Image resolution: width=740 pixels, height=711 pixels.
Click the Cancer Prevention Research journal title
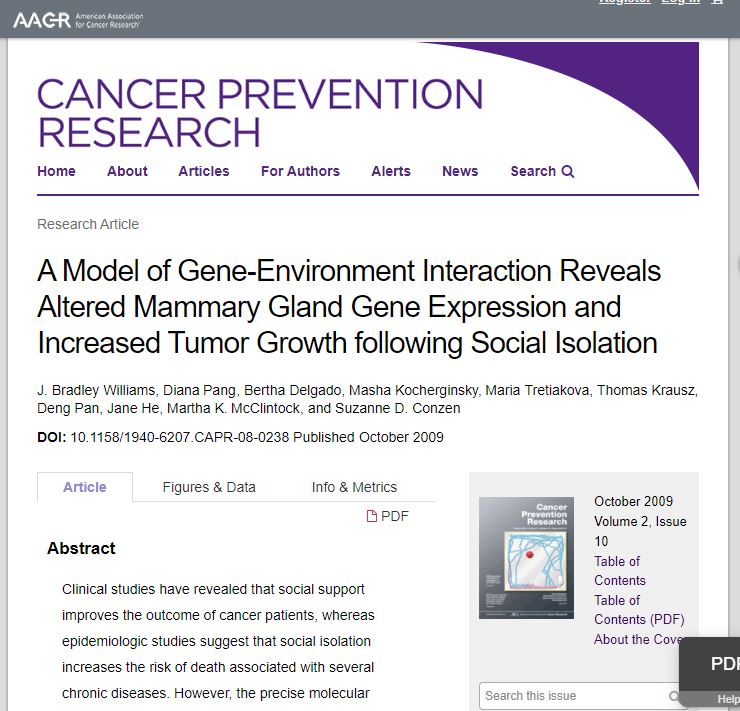[x=260, y=113]
